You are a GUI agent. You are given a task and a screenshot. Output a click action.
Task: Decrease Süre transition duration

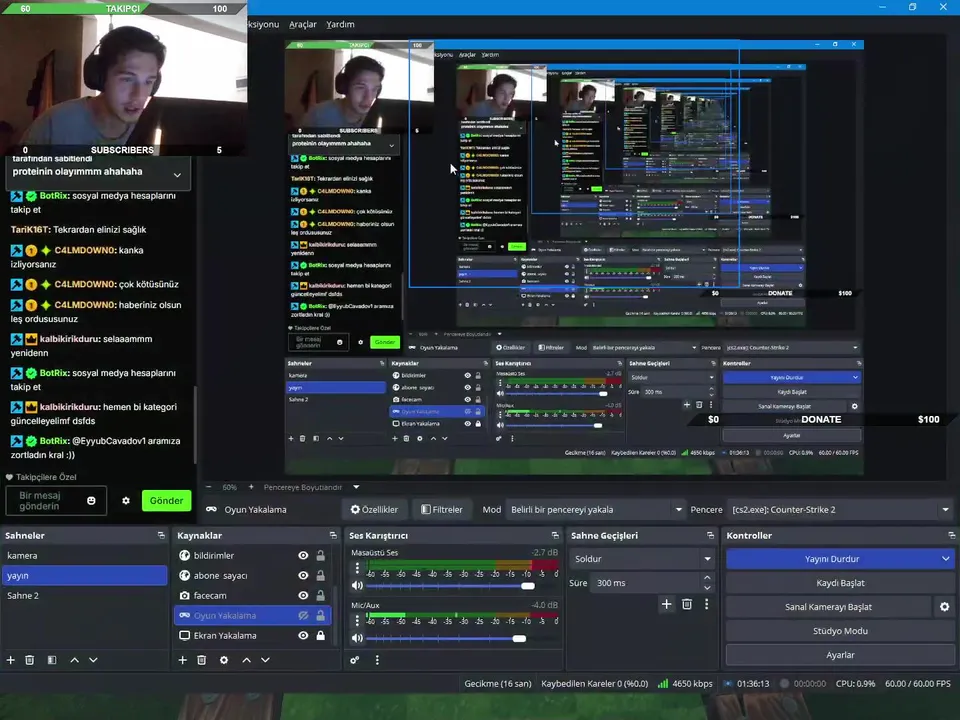[x=707, y=588]
